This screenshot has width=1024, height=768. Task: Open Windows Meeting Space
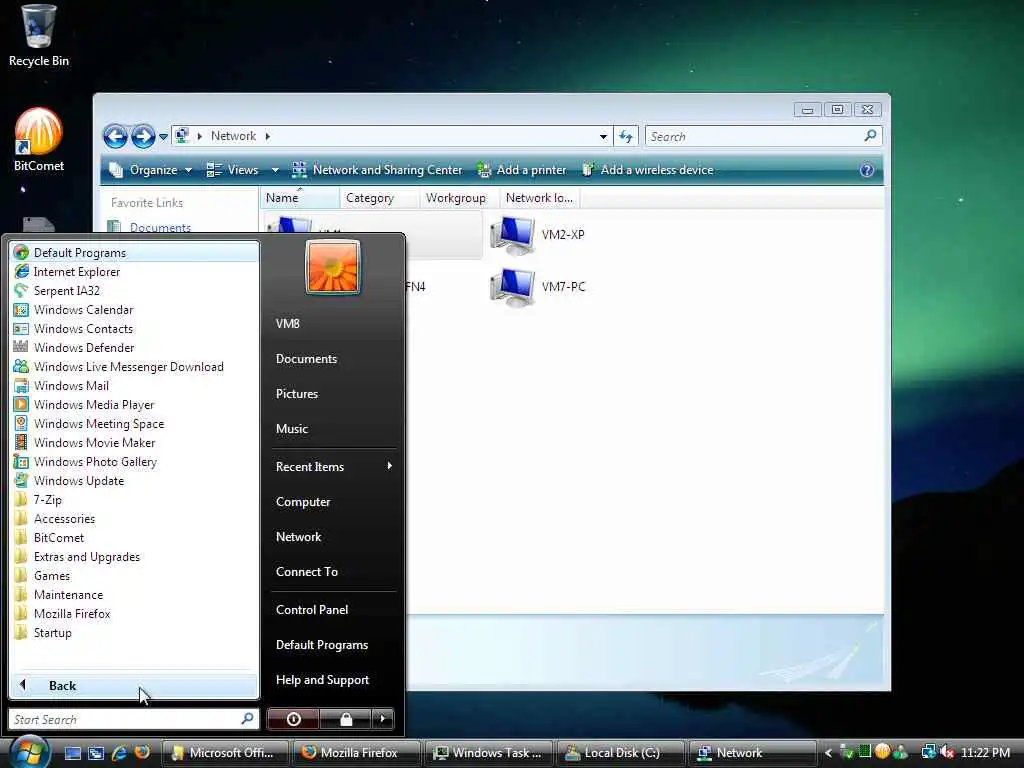pos(135,423)
